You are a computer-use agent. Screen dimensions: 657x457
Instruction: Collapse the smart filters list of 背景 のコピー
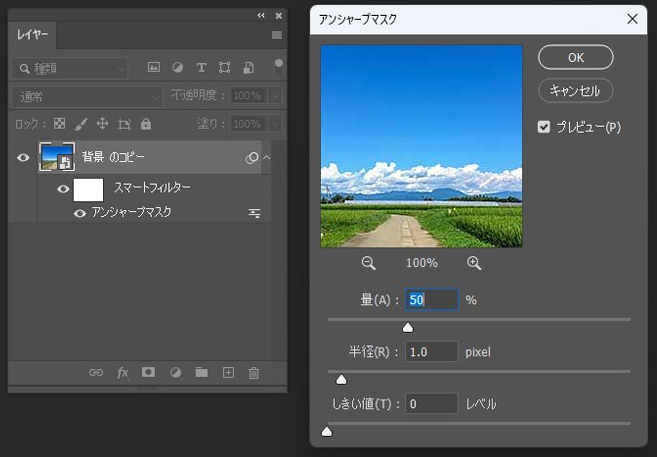click(x=267, y=158)
